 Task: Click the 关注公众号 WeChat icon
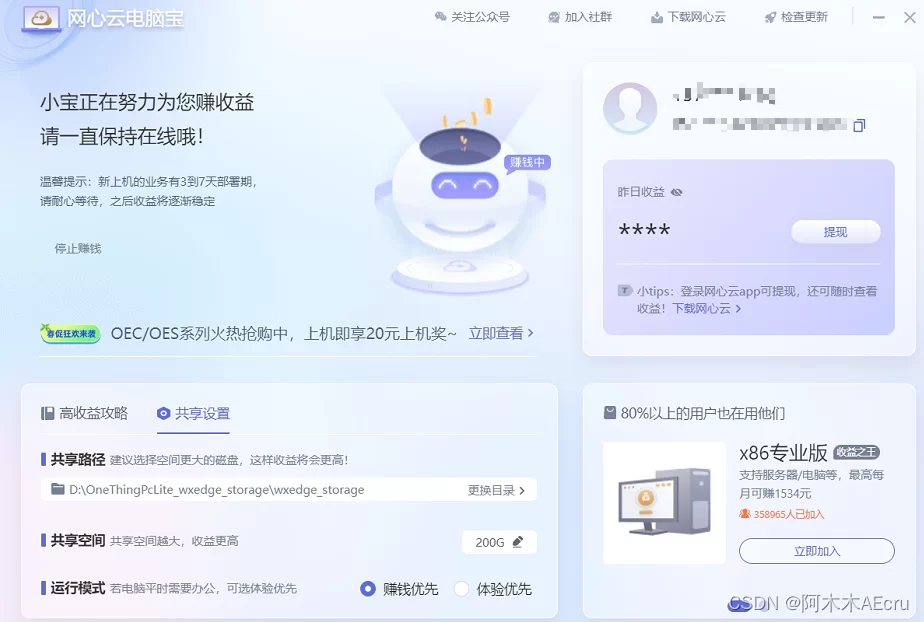[441, 17]
